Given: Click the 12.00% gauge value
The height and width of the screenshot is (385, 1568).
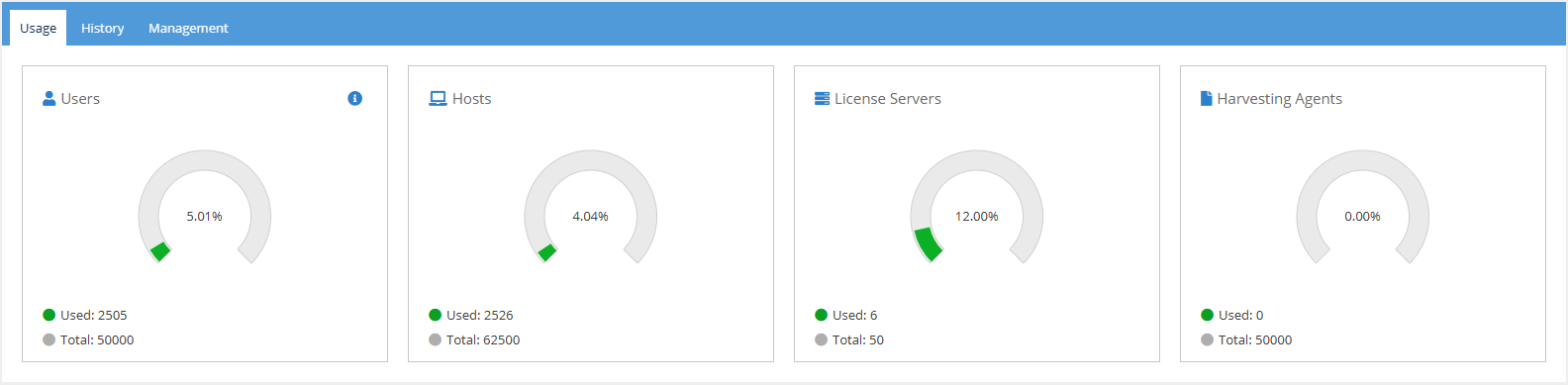Looking at the screenshot, I should 977,216.
